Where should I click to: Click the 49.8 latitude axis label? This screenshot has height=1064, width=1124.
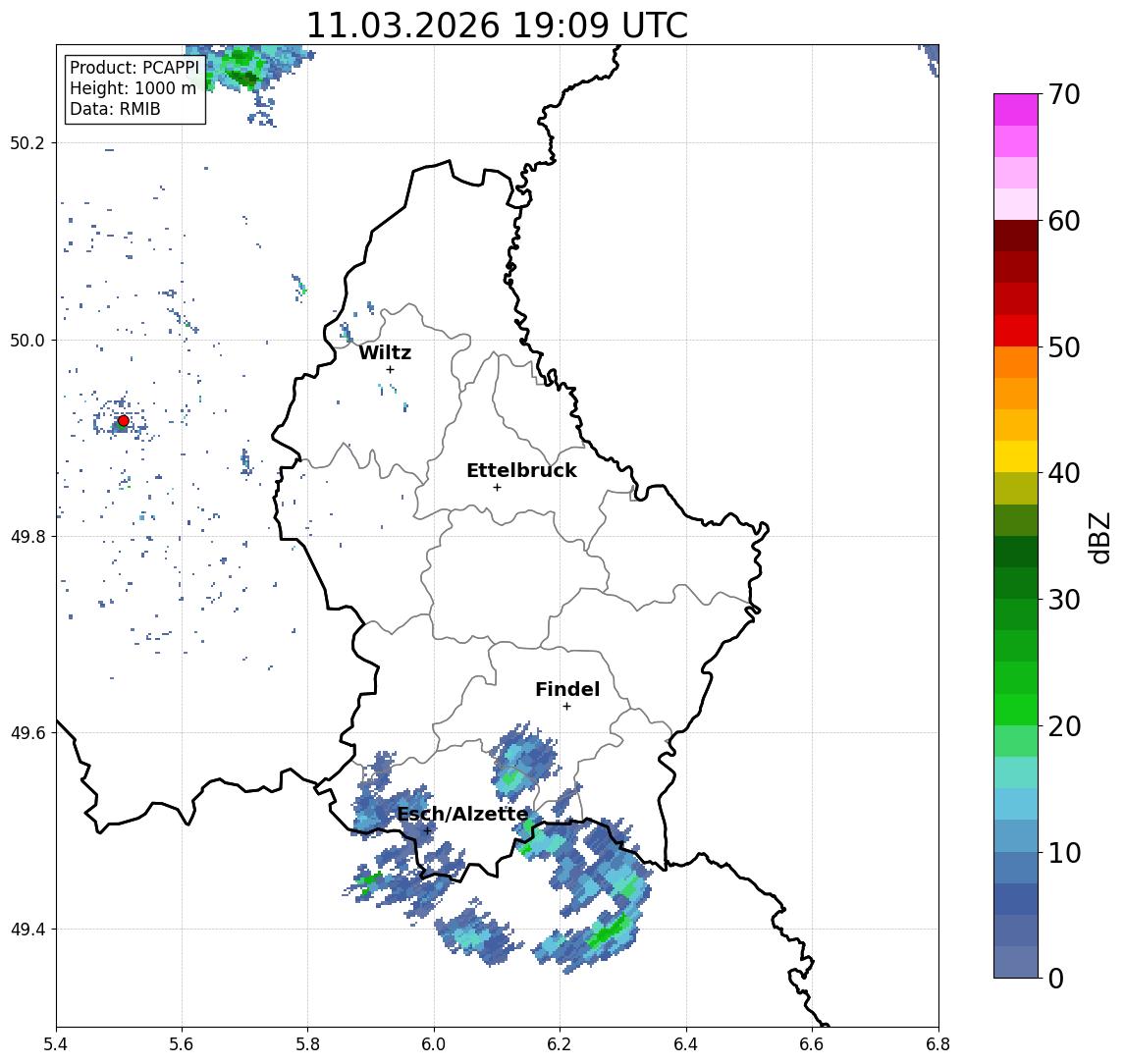[27, 536]
